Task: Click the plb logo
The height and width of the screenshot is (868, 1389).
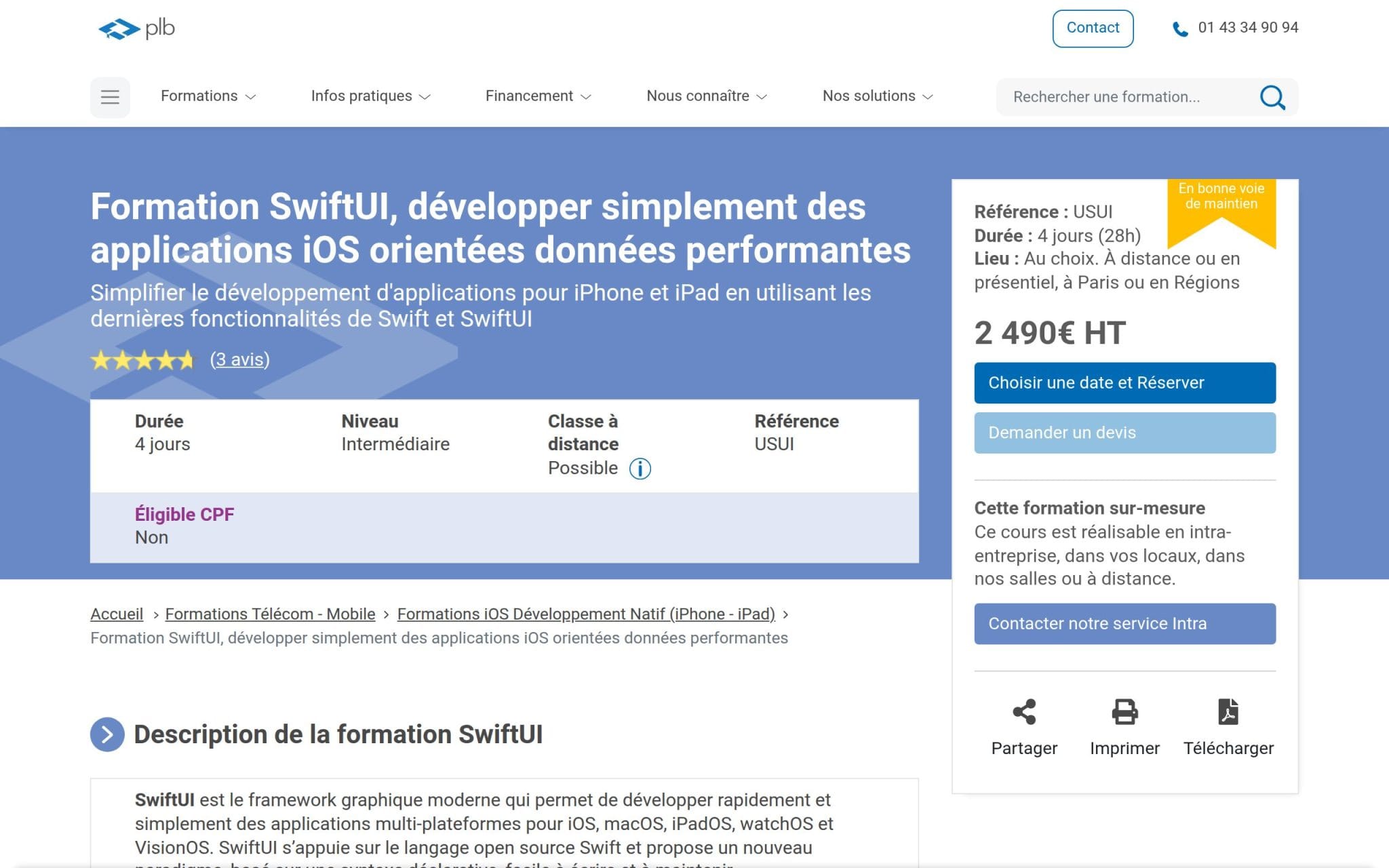Action: coord(136,28)
